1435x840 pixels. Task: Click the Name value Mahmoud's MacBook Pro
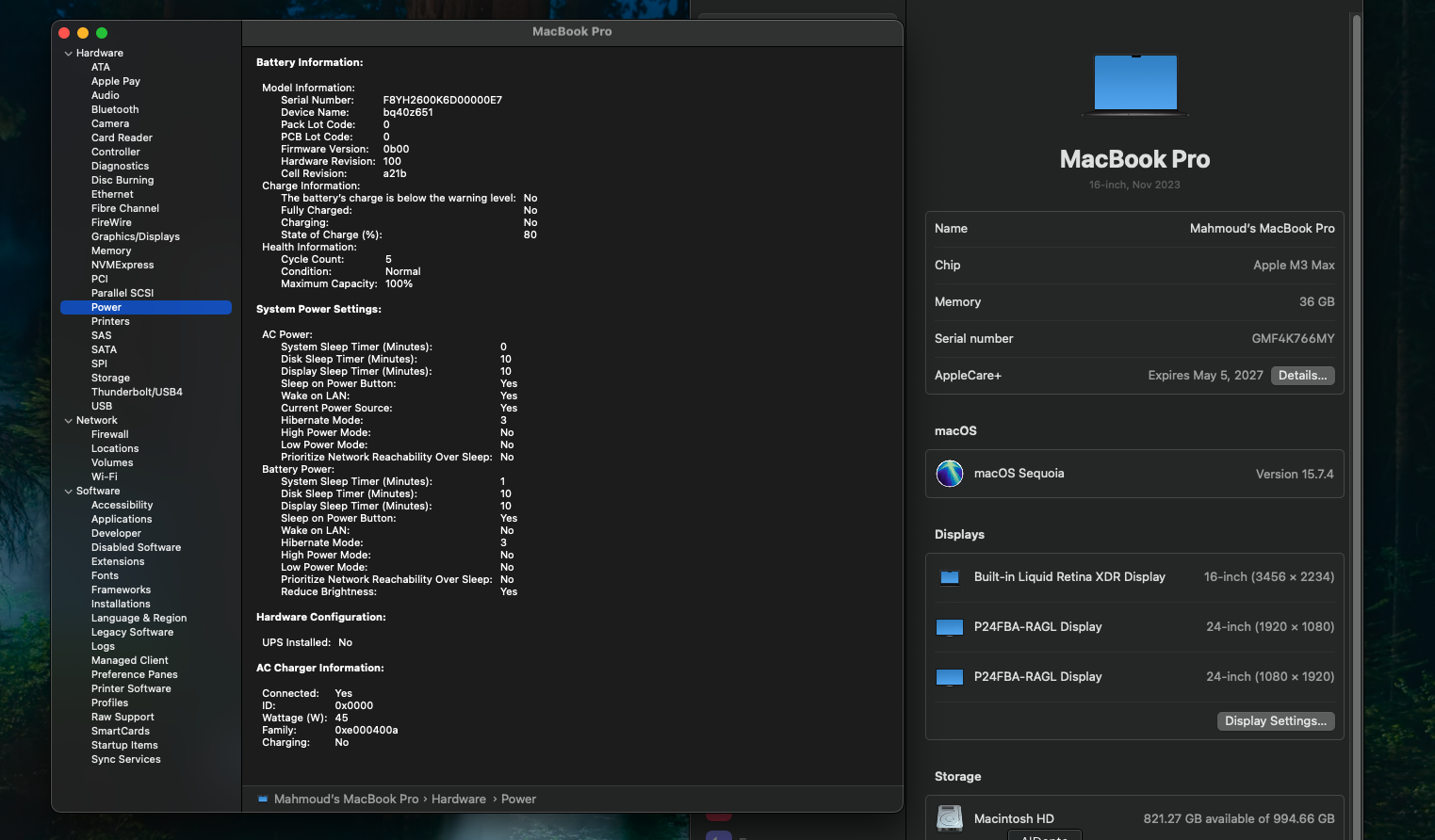point(1262,229)
